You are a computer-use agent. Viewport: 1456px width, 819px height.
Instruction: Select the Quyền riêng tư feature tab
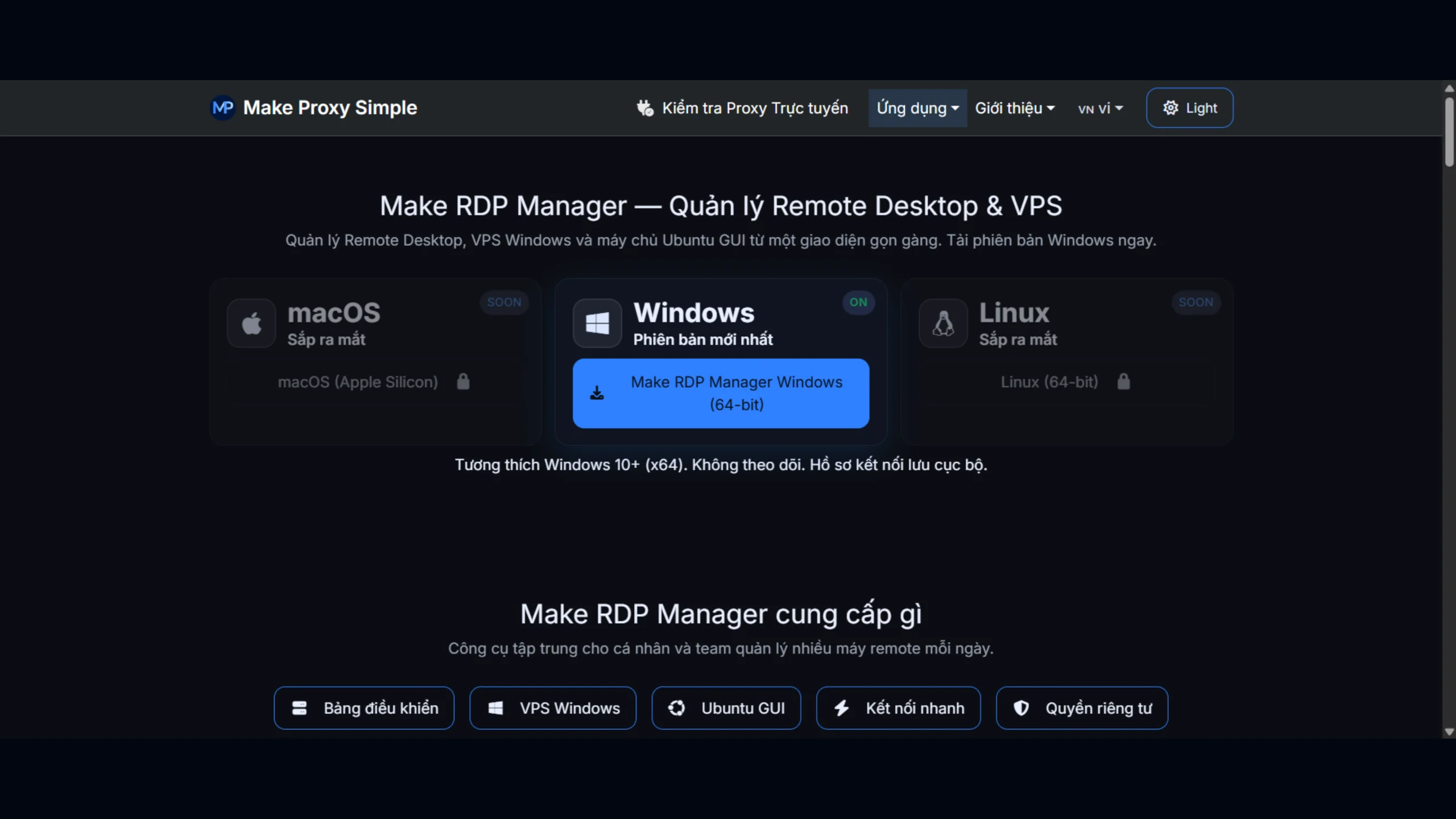[x=1082, y=708]
